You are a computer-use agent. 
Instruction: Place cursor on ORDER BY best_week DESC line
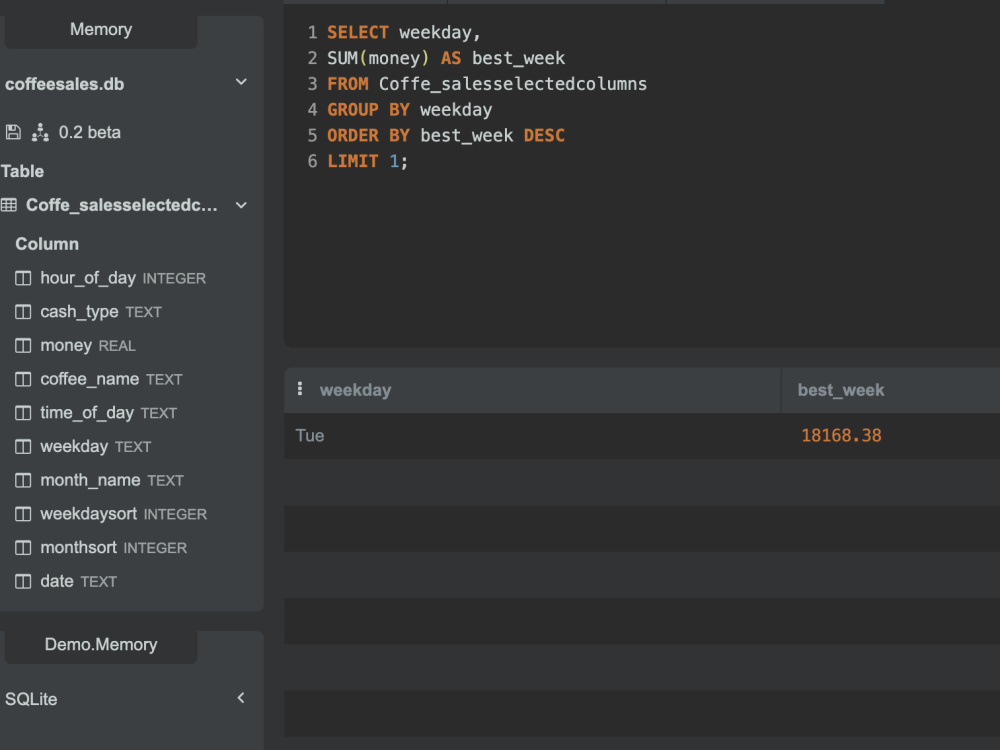pos(446,135)
